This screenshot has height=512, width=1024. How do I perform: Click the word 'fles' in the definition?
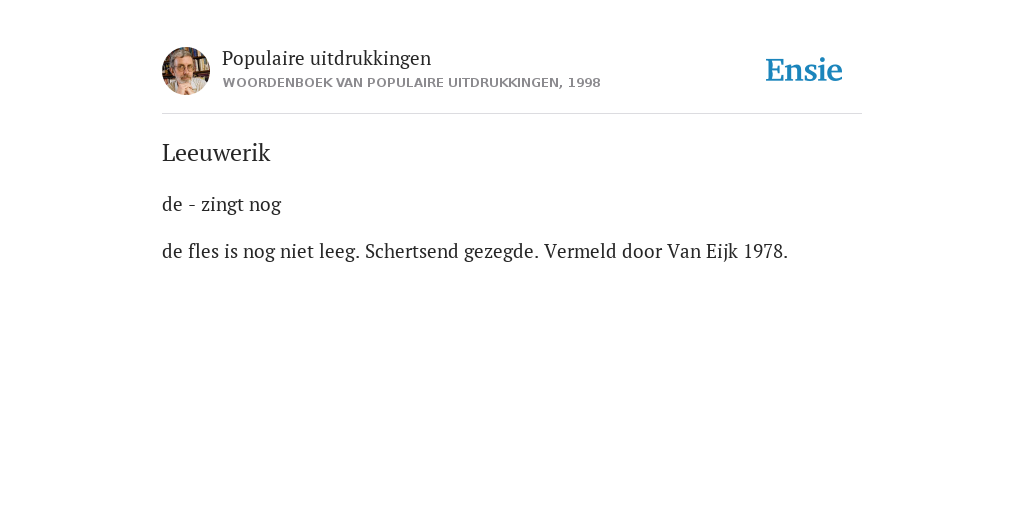[x=203, y=251]
